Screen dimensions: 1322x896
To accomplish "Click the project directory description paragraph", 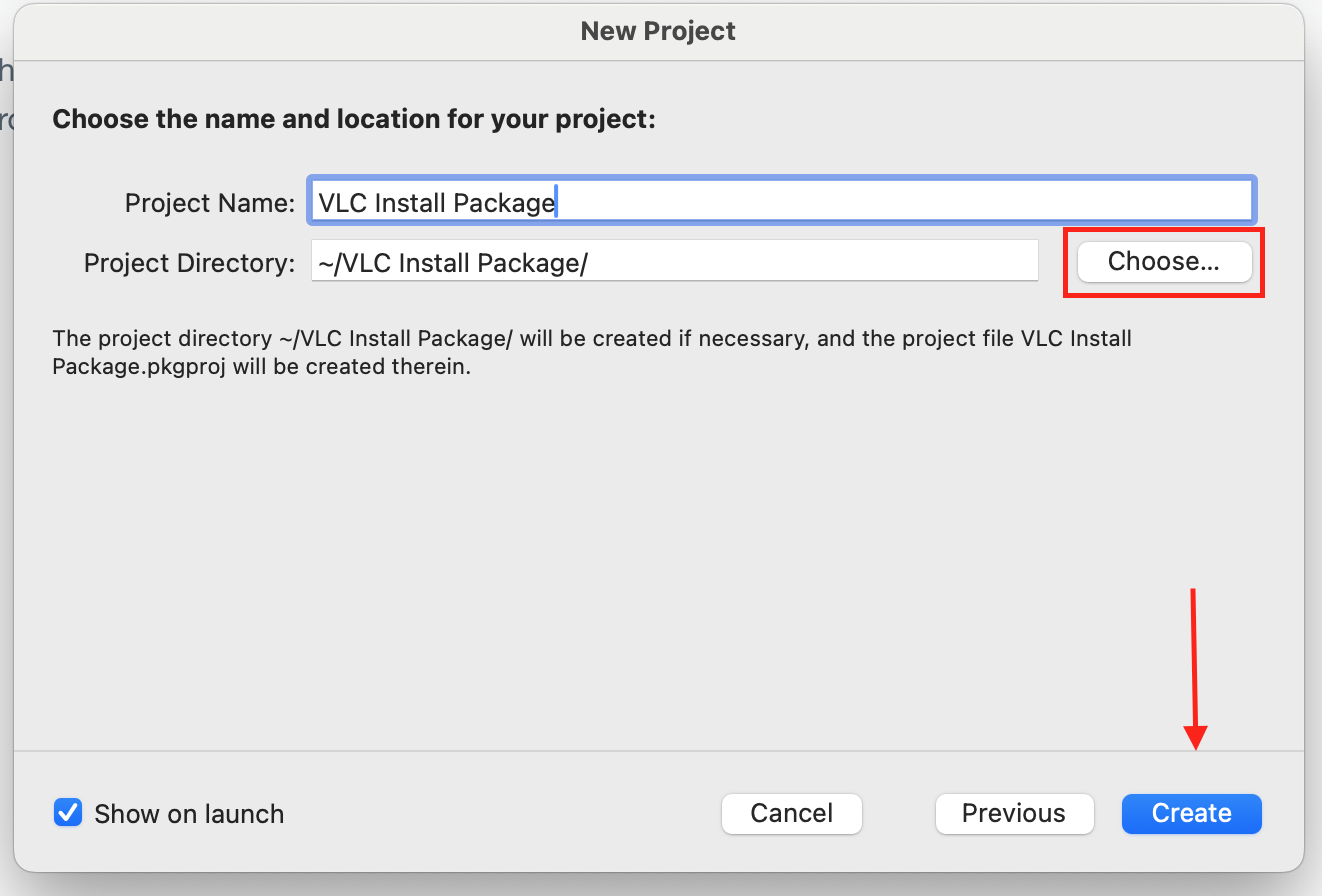I will click(x=592, y=352).
